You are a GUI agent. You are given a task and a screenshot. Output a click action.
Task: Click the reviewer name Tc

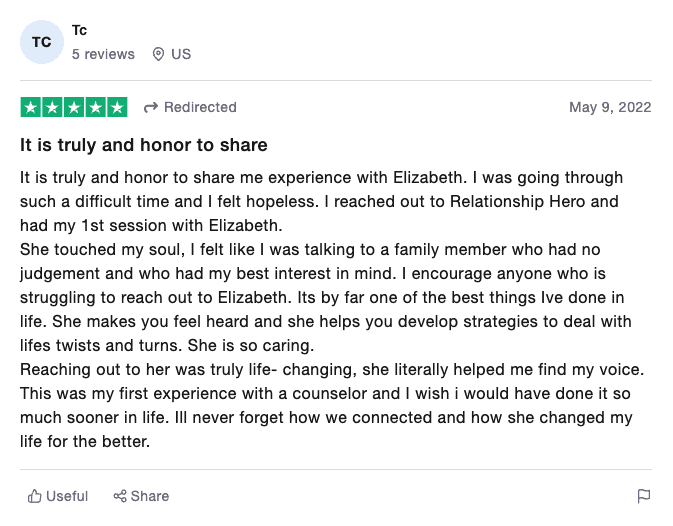[79, 30]
